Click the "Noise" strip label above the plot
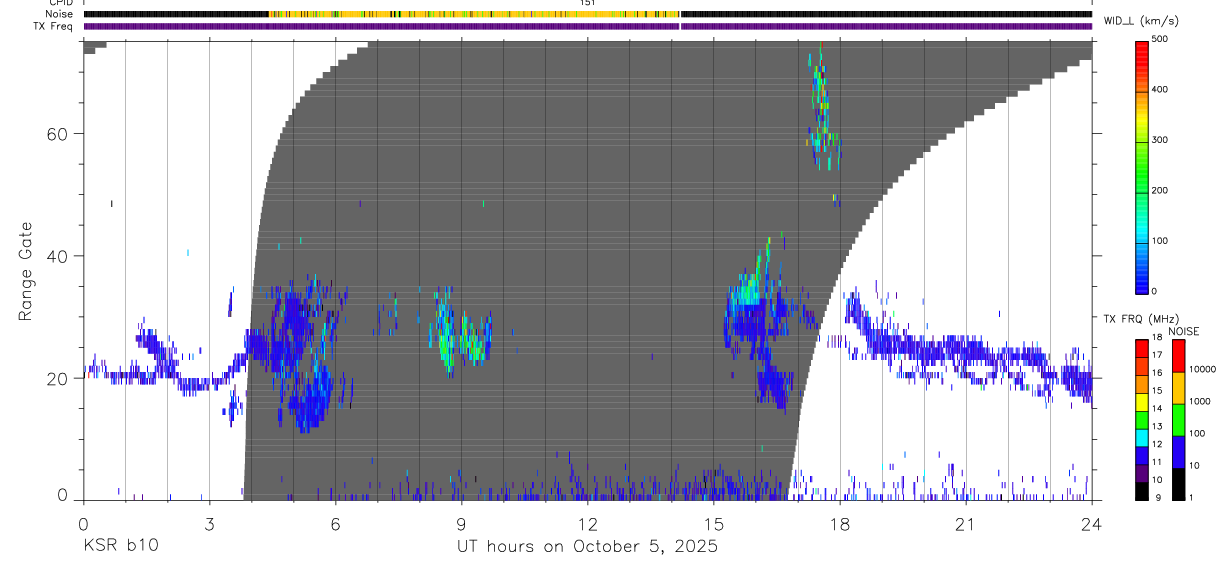Viewport: 1228px width, 567px height. [61, 14]
